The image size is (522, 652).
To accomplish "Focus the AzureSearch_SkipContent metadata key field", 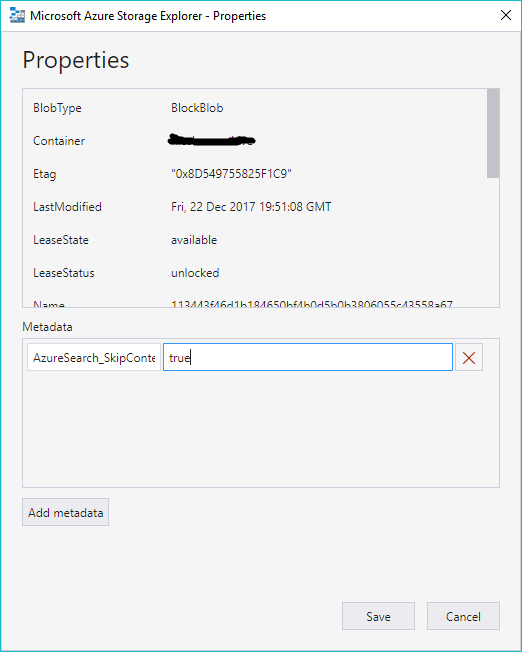I will point(94,357).
